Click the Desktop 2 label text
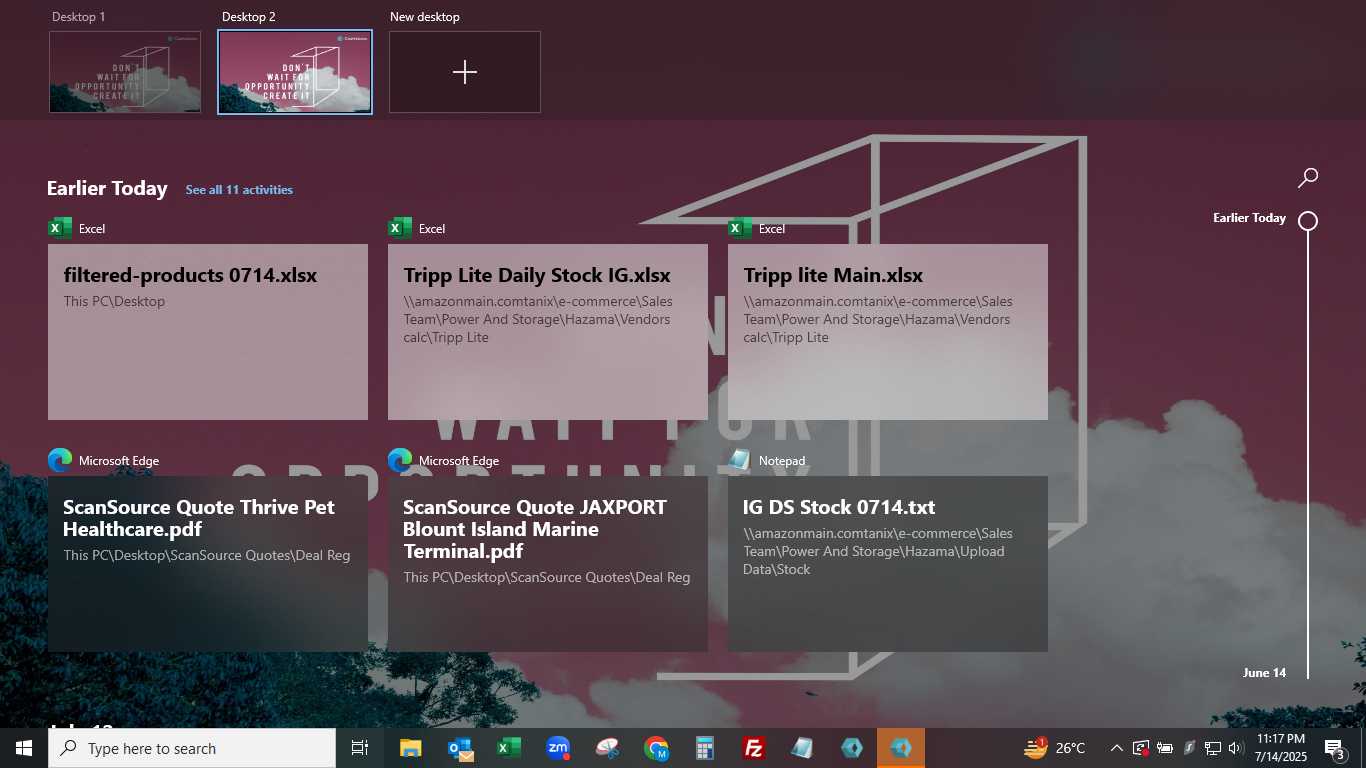The width and height of the screenshot is (1366, 768). point(248,17)
